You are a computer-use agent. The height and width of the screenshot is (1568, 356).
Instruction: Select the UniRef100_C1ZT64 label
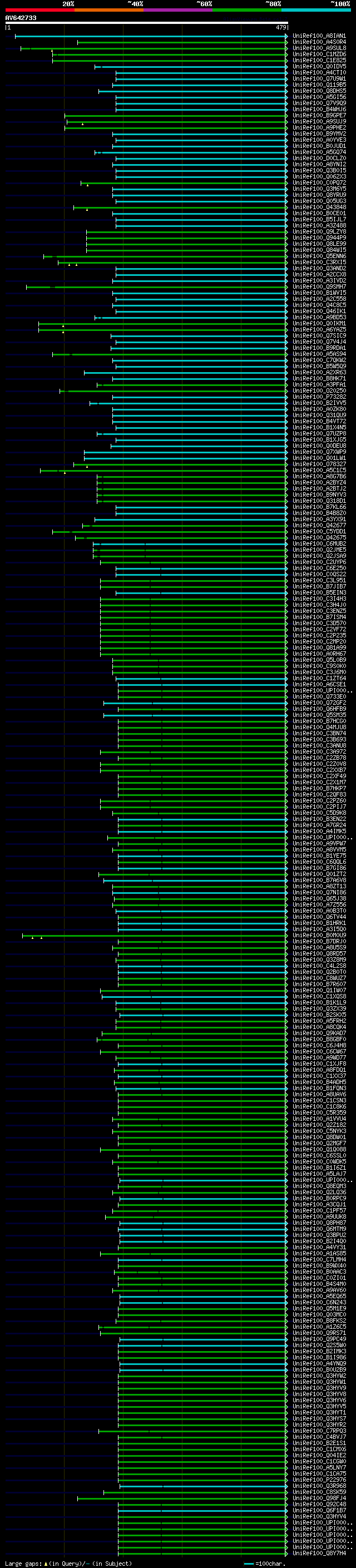tap(319, 678)
